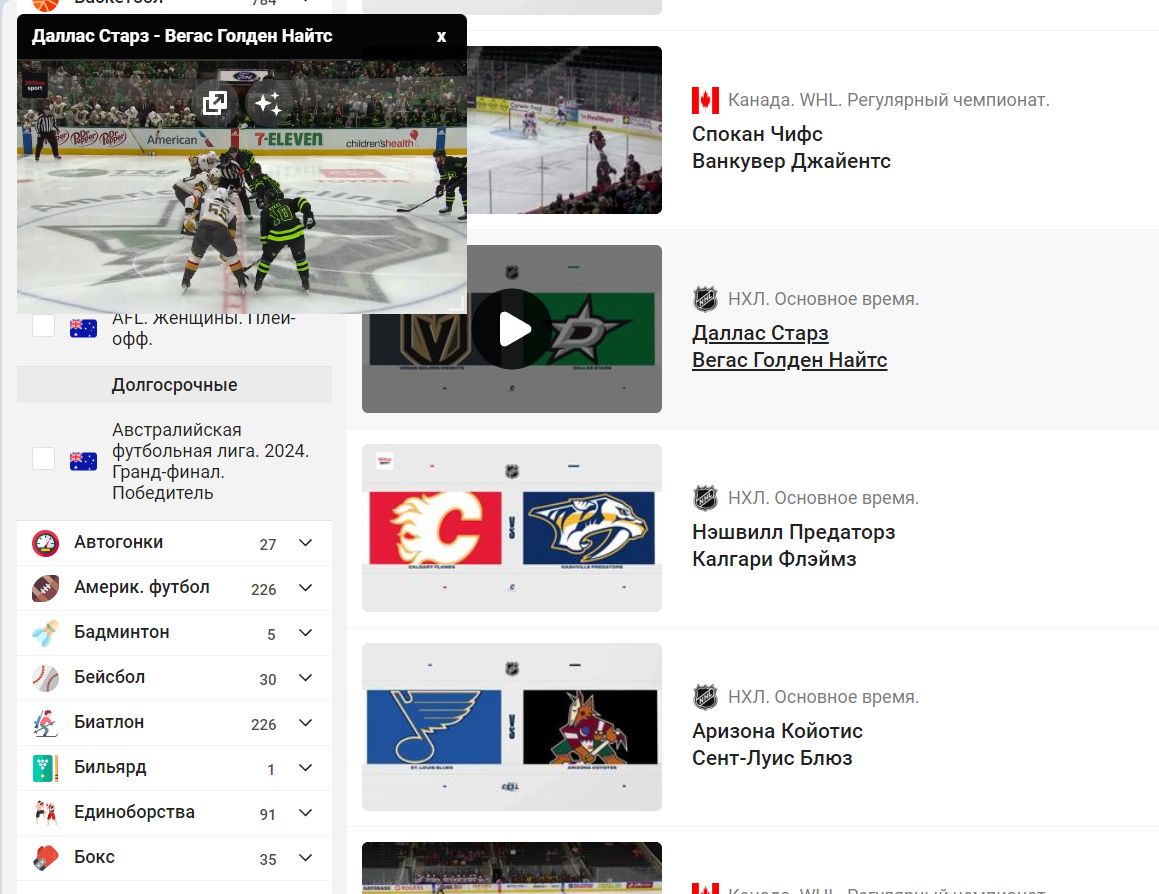Screen dimensions: 1159x894
Task: Open the Автогонки sport section
Action: click(118, 542)
